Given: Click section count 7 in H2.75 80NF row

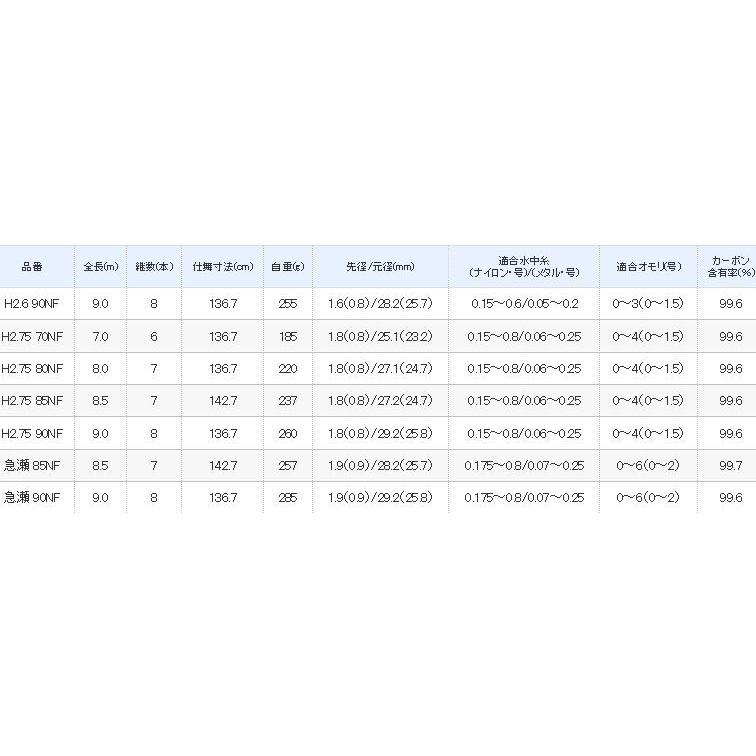Looking at the screenshot, I should point(154,369).
